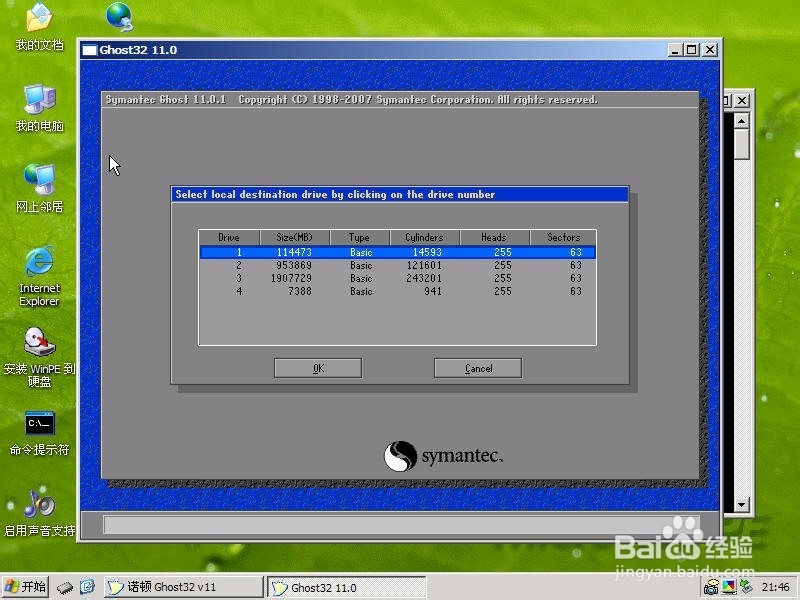Click the scrollbar thumb in background window
The height and width of the screenshot is (600, 800).
pyautogui.click(x=741, y=144)
